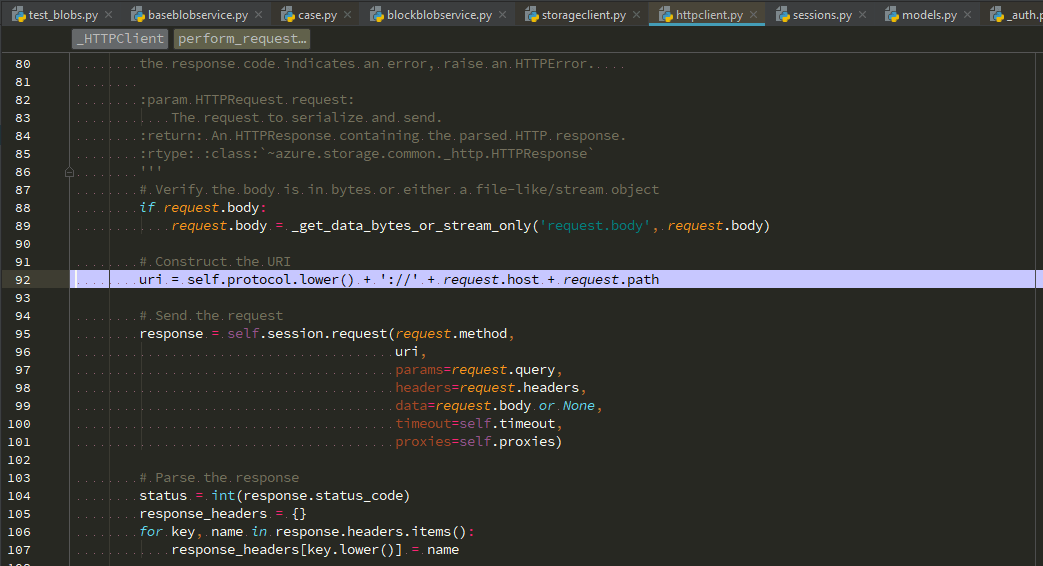Click '# Parse the response' comment
This screenshot has height=566, width=1043.
(219, 477)
